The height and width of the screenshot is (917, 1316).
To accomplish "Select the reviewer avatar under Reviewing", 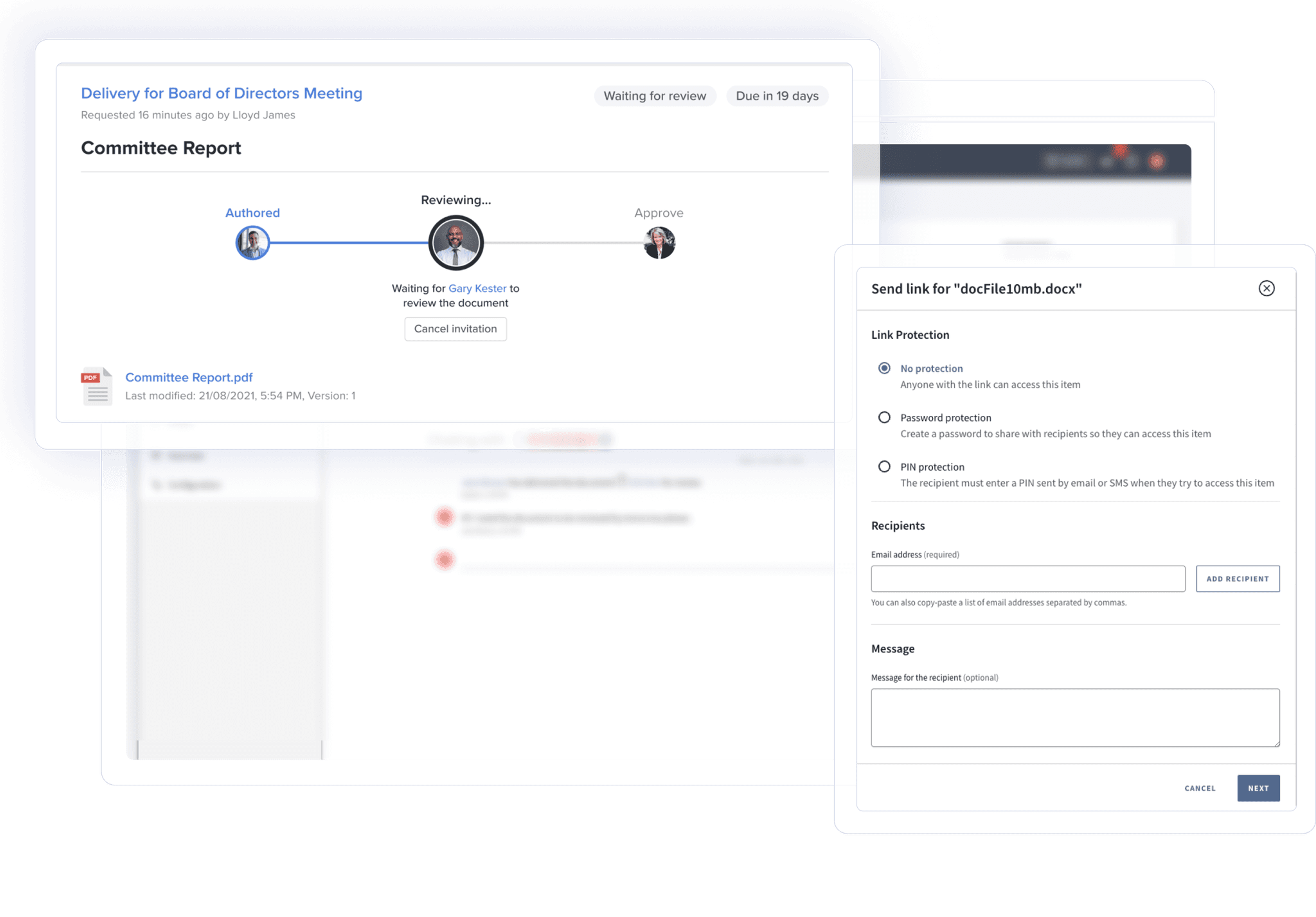I will point(456,242).
